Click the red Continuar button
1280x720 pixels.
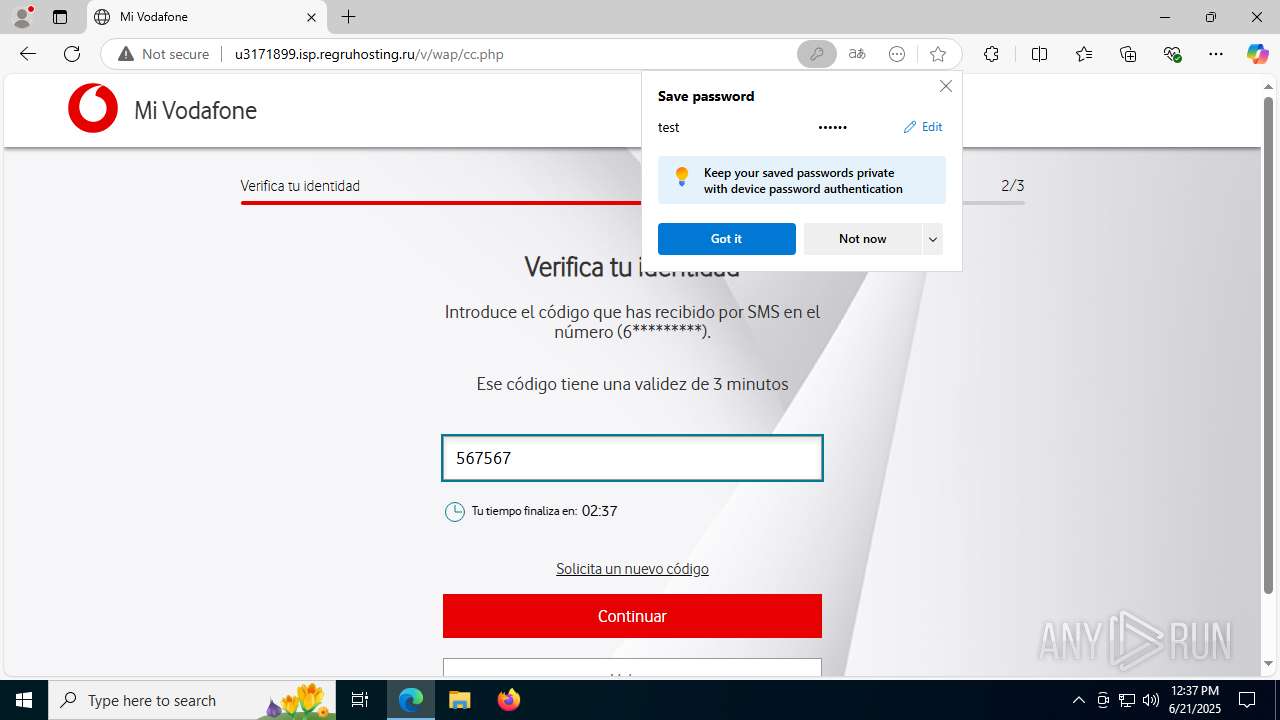point(632,616)
